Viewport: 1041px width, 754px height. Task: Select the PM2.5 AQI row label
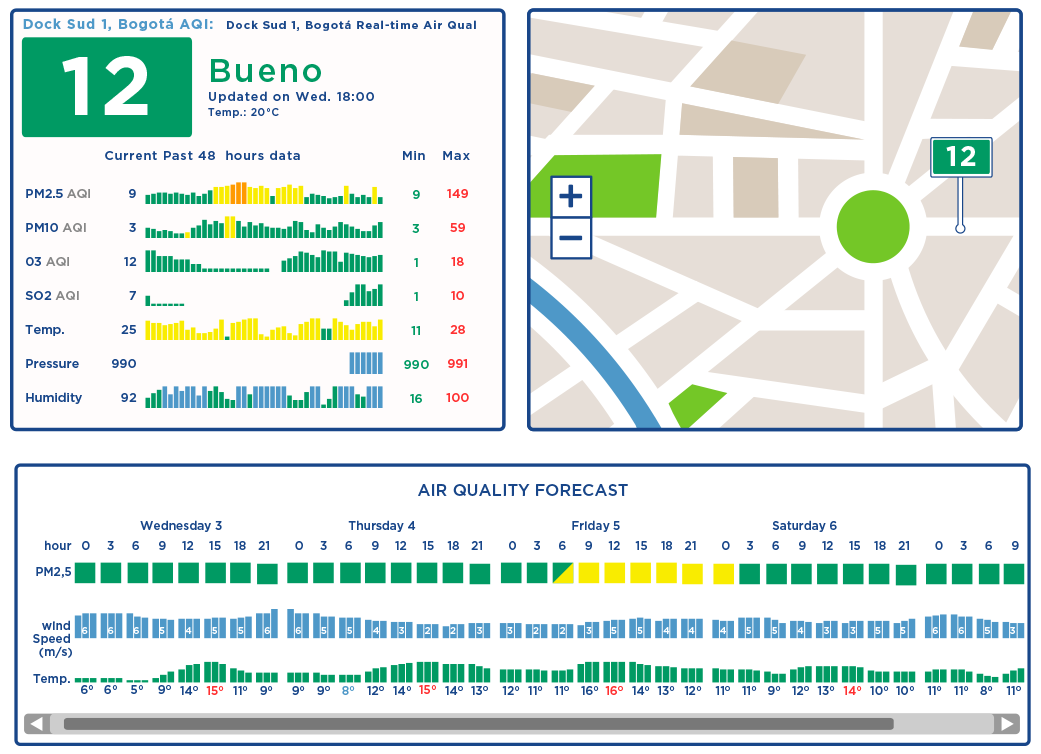tap(58, 194)
